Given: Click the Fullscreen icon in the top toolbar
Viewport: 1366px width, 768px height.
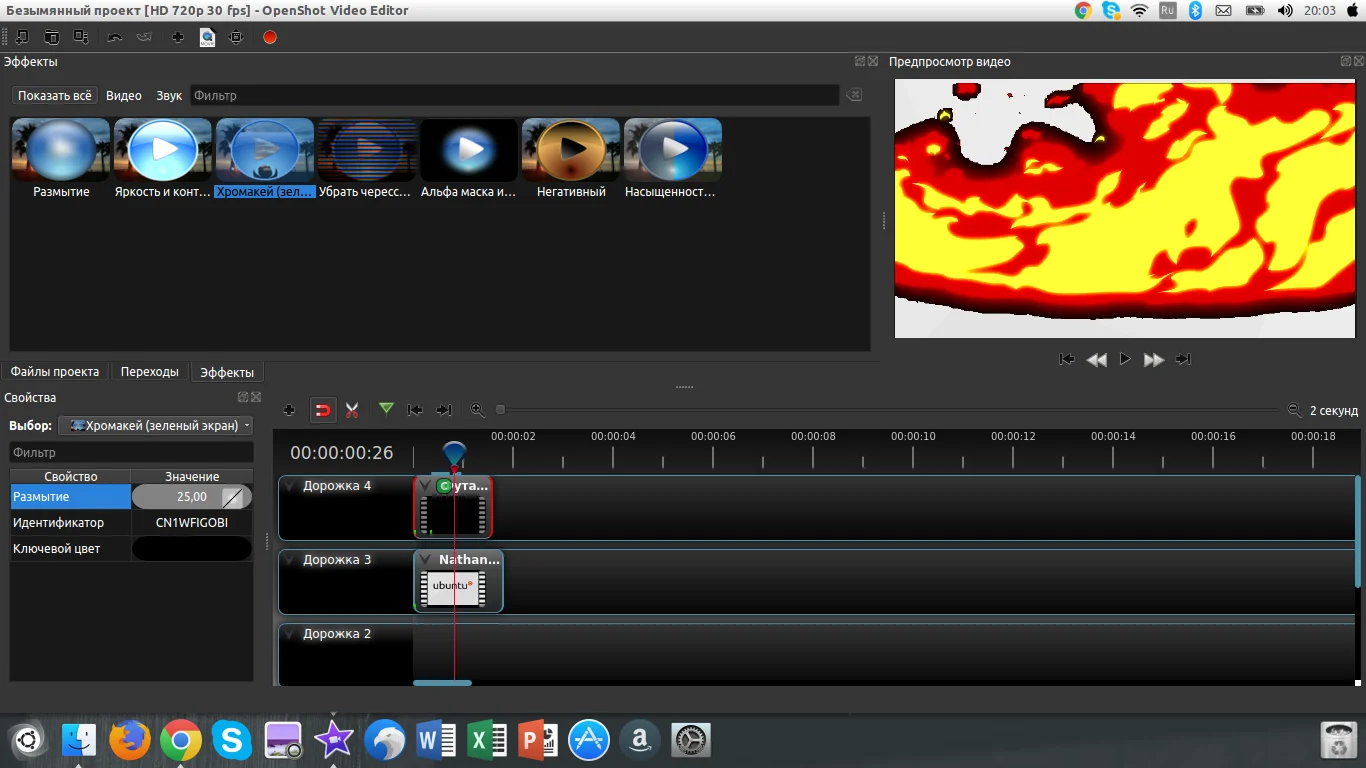Looking at the screenshot, I should (236, 37).
